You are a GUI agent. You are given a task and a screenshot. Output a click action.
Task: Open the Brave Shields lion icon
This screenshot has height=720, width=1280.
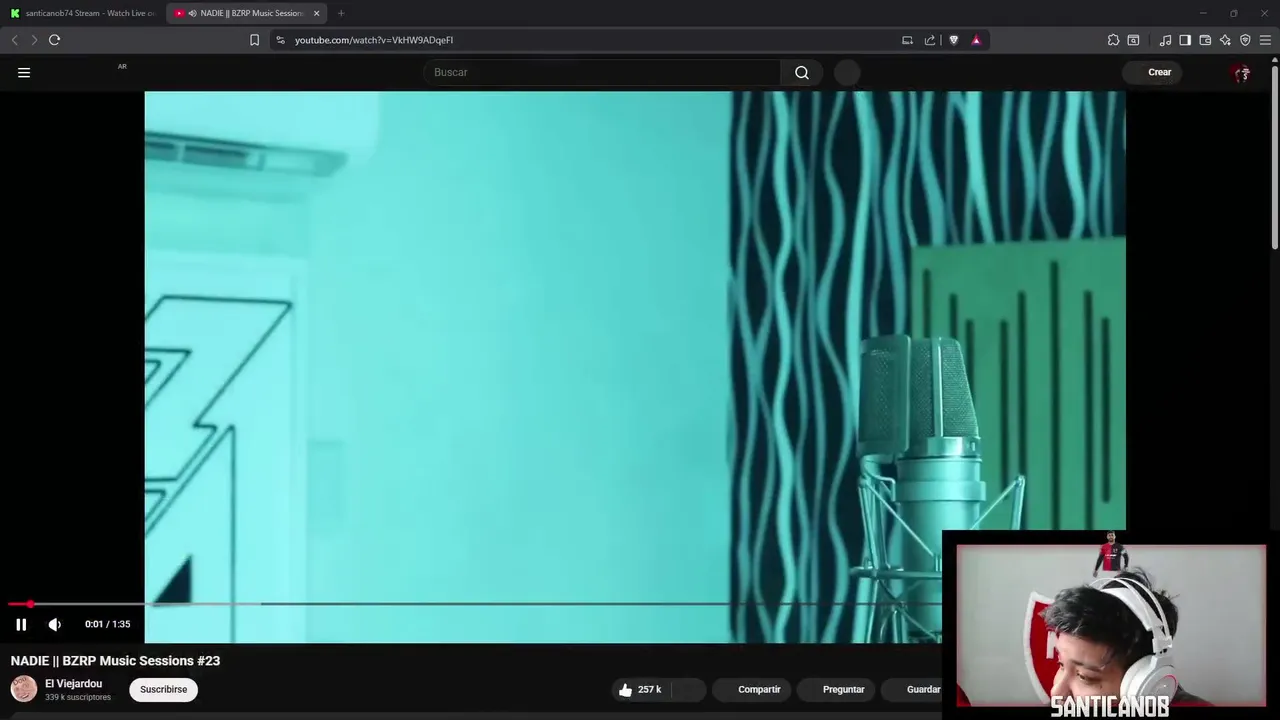tap(953, 40)
